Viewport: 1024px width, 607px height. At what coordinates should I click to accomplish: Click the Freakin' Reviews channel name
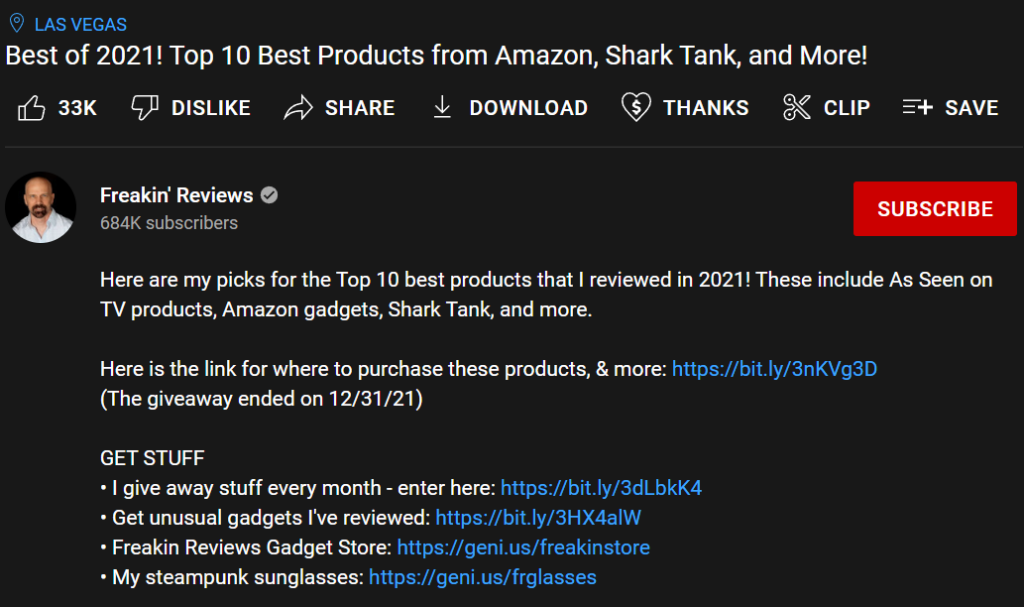tap(176, 195)
